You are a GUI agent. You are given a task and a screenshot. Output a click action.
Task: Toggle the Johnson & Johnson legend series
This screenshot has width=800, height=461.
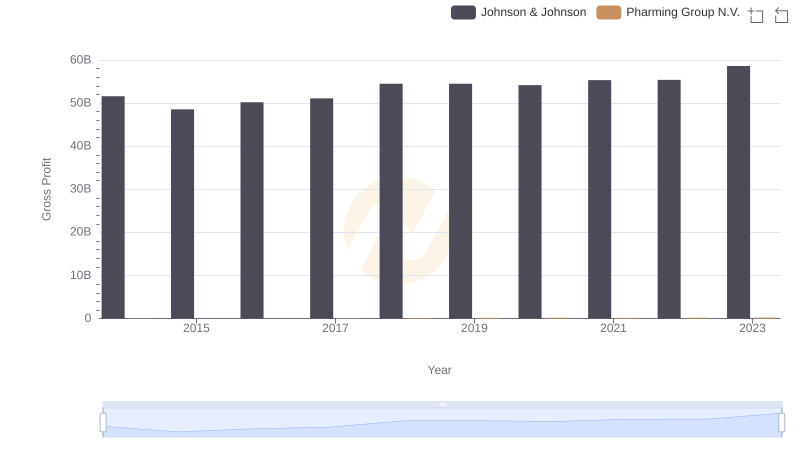(x=518, y=12)
